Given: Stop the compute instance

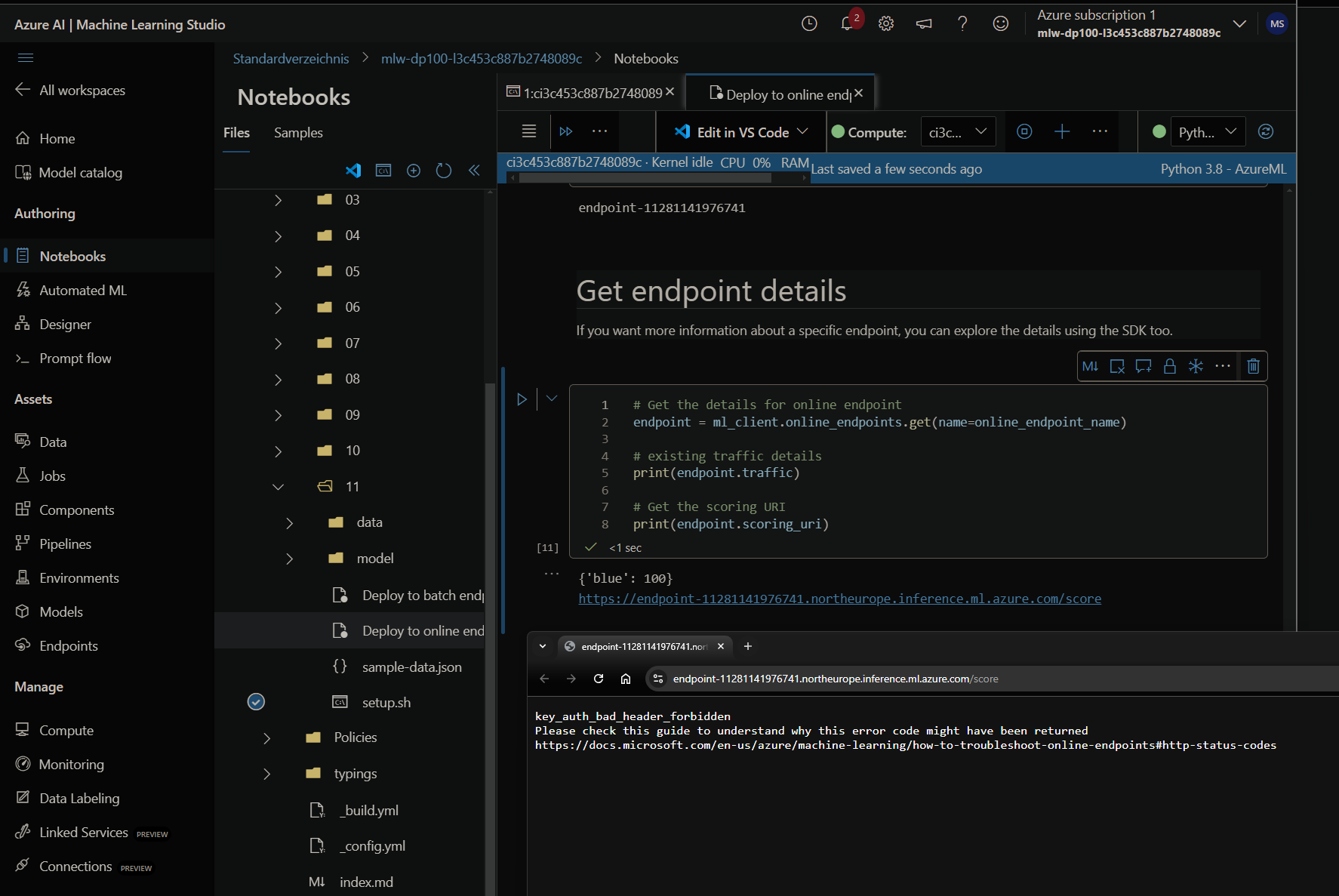Looking at the screenshot, I should 1024,131.
